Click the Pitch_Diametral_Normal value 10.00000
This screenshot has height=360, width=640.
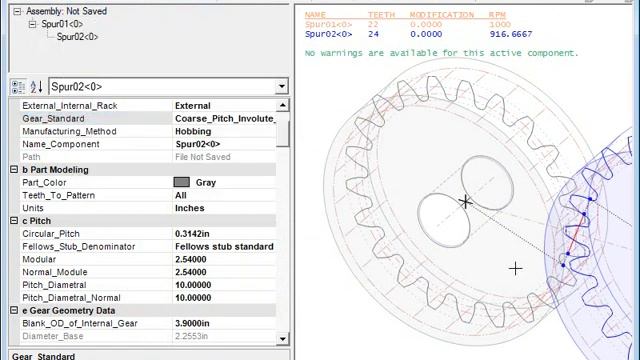tap(193, 298)
